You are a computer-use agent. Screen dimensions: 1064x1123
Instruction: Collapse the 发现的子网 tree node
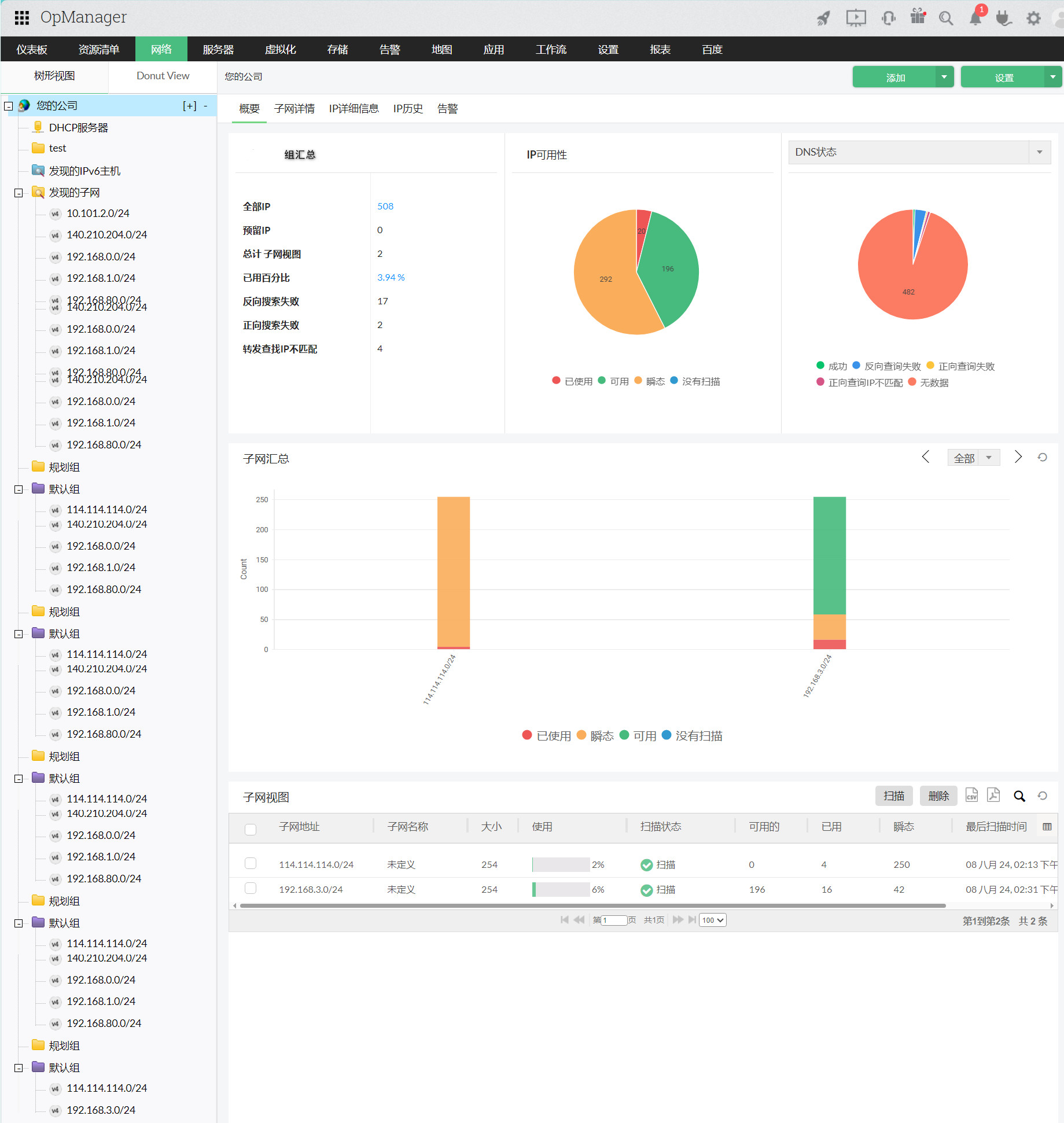(19, 193)
